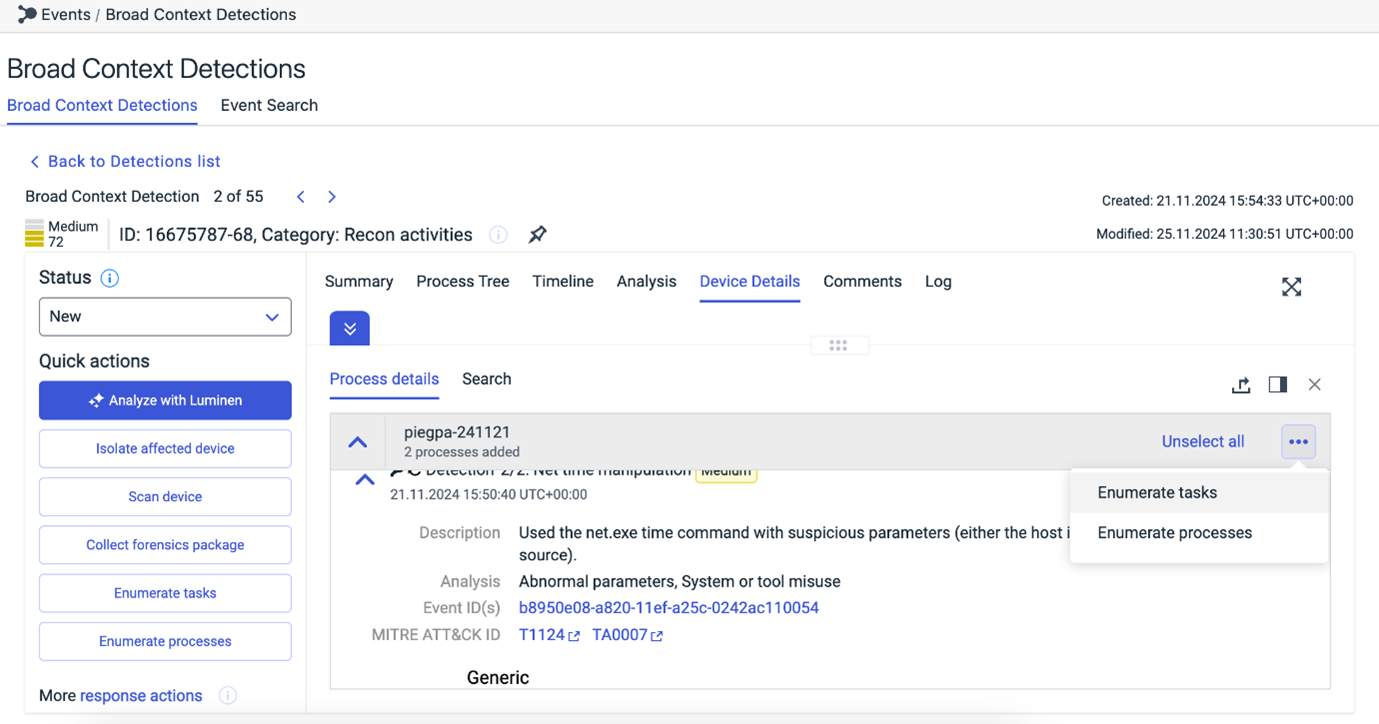Open MITRE technique T1124 link
The height and width of the screenshot is (724, 1379).
coord(549,635)
